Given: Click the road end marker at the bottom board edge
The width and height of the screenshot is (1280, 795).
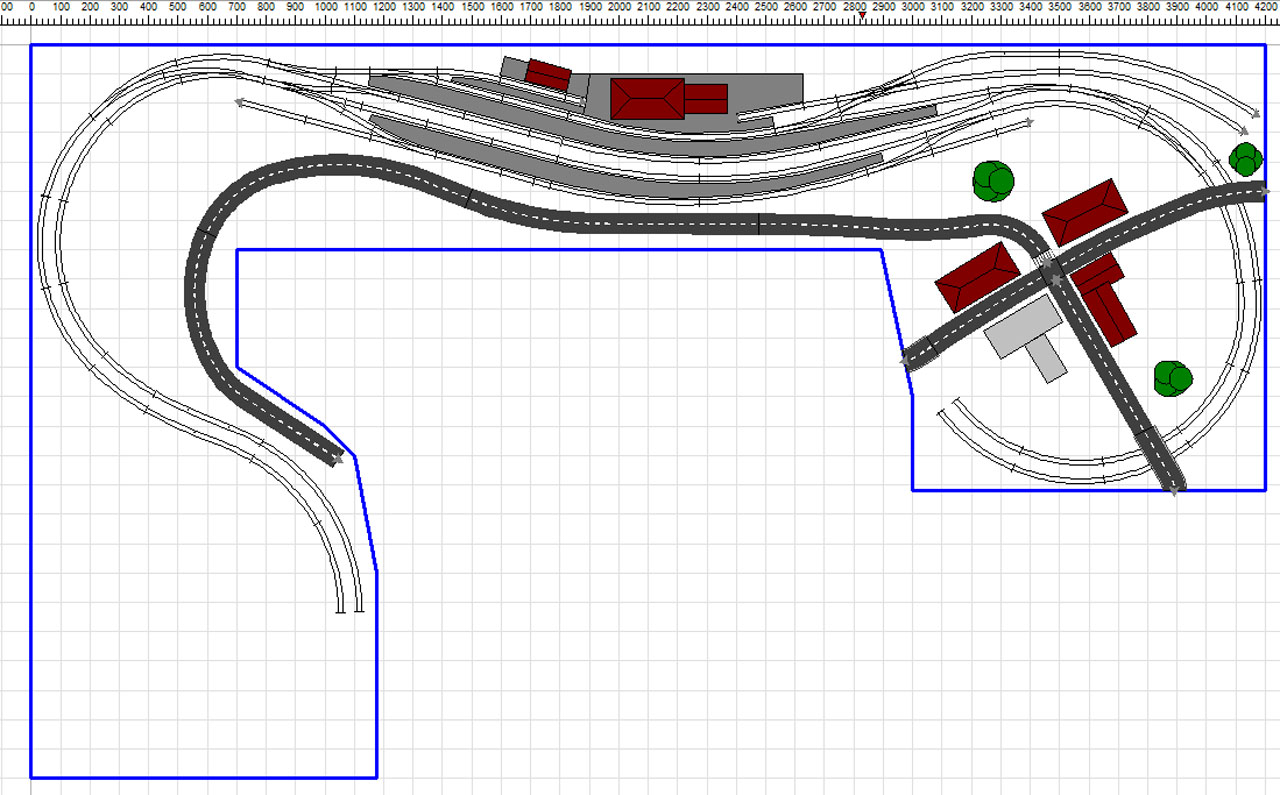Looking at the screenshot, I should [x=1173, y=490].
